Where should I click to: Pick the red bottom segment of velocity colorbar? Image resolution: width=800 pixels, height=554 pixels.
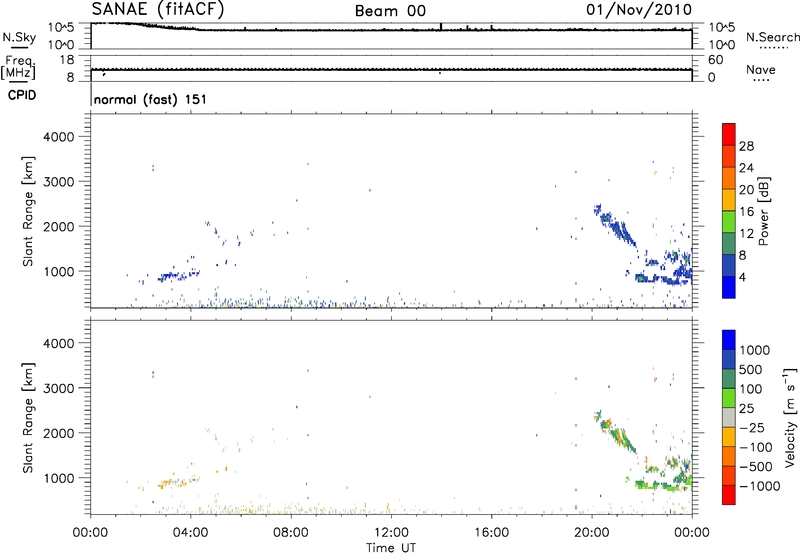729,495
